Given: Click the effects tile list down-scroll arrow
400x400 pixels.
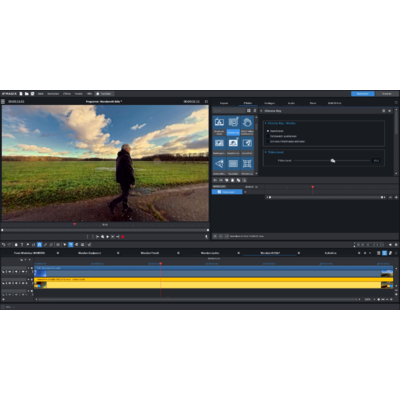Looking at the screenshot, I should (256, 173).
